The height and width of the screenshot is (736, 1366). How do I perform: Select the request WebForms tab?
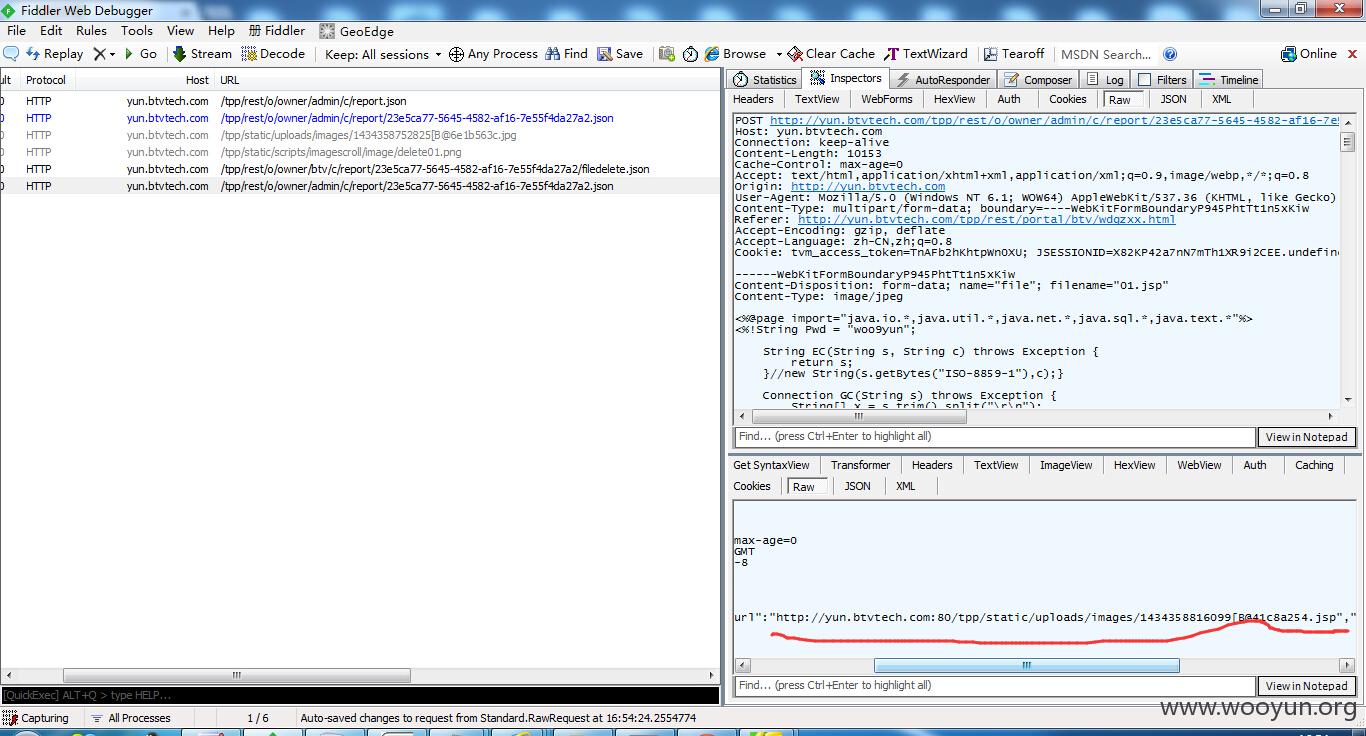coord(887,99)
